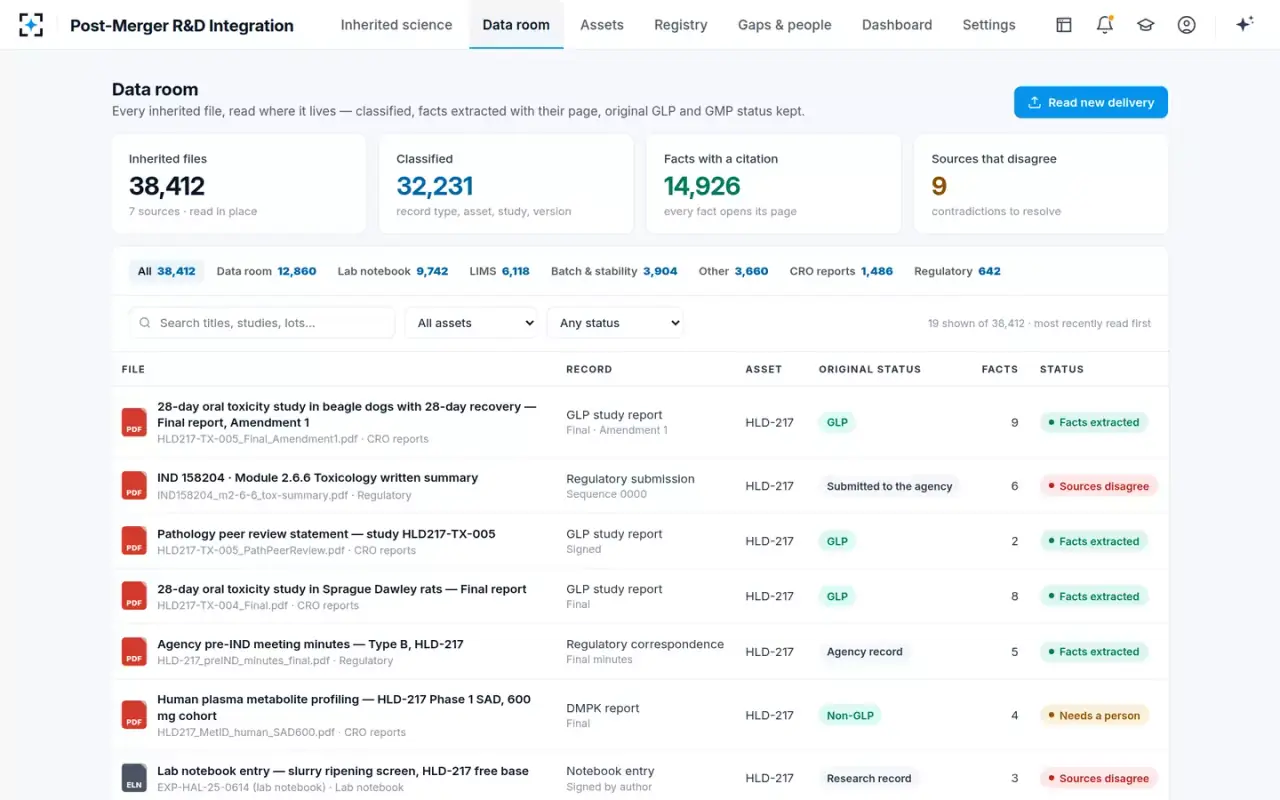Open the graduation cap learning icon

pyautogui.click(x=1146, y=25)
